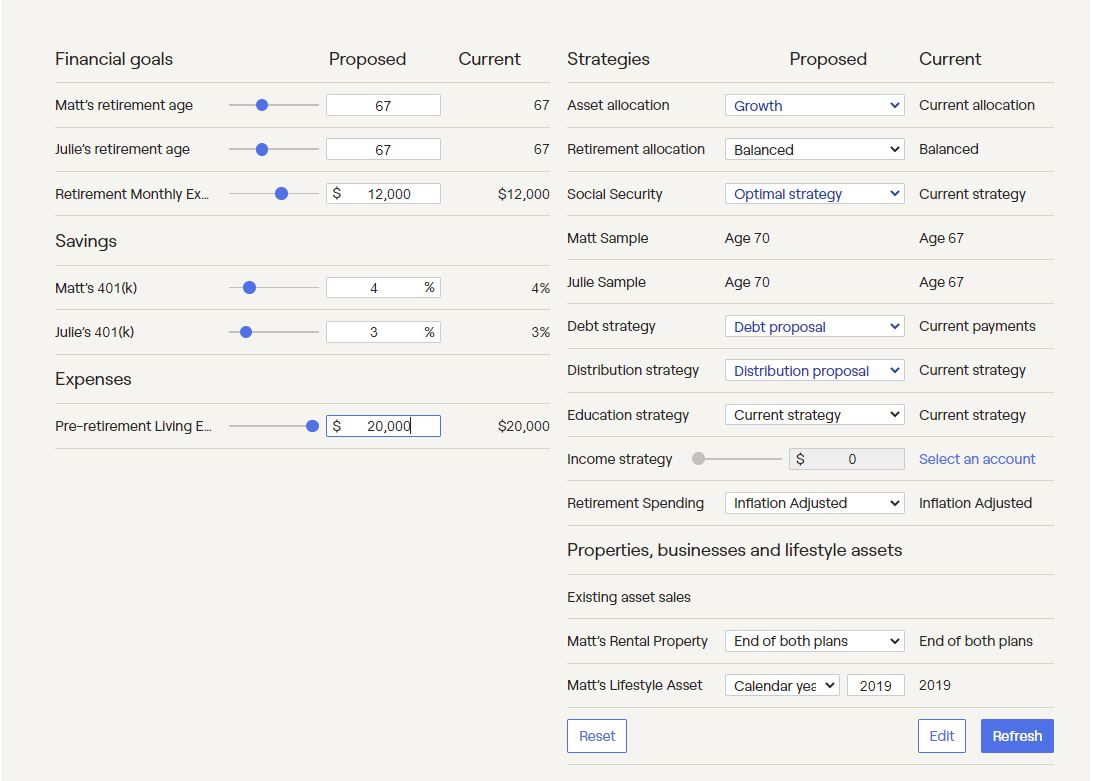Open the Asset allocation Growth dropdown

coord(814,105)
